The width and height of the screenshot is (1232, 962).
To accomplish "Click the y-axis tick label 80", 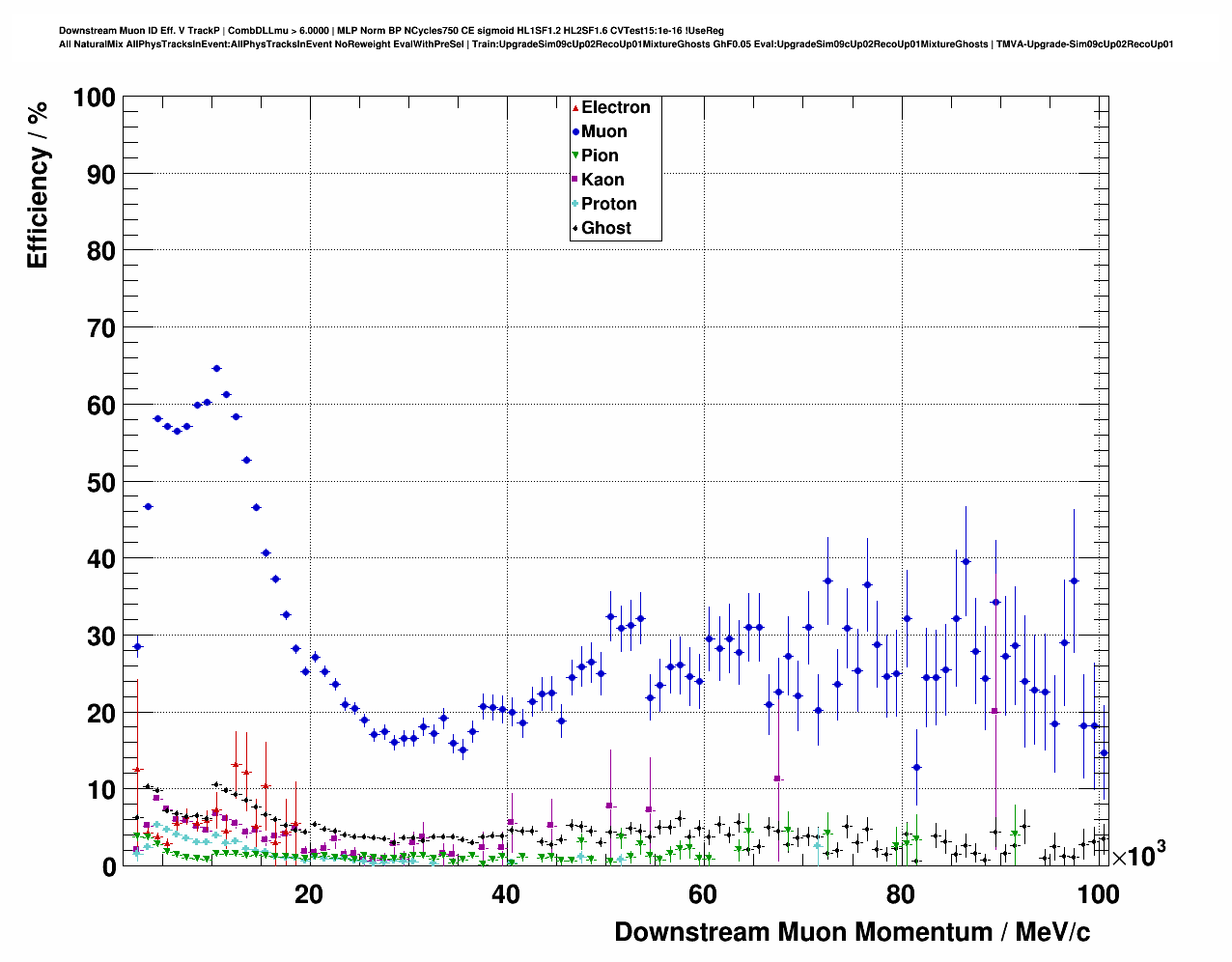I will click(101, 251).
